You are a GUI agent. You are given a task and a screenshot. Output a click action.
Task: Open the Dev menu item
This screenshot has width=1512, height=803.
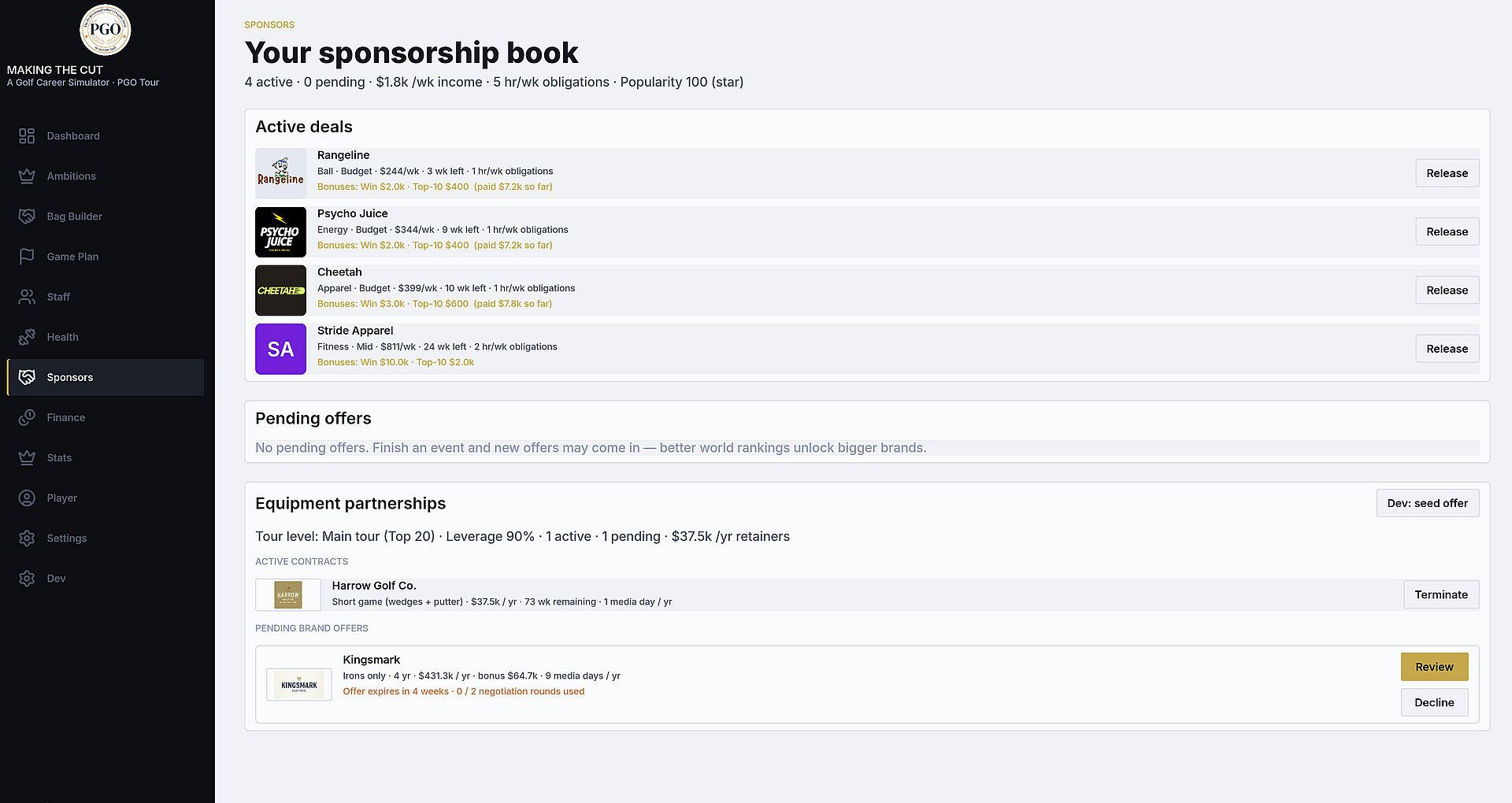point(106,579)
